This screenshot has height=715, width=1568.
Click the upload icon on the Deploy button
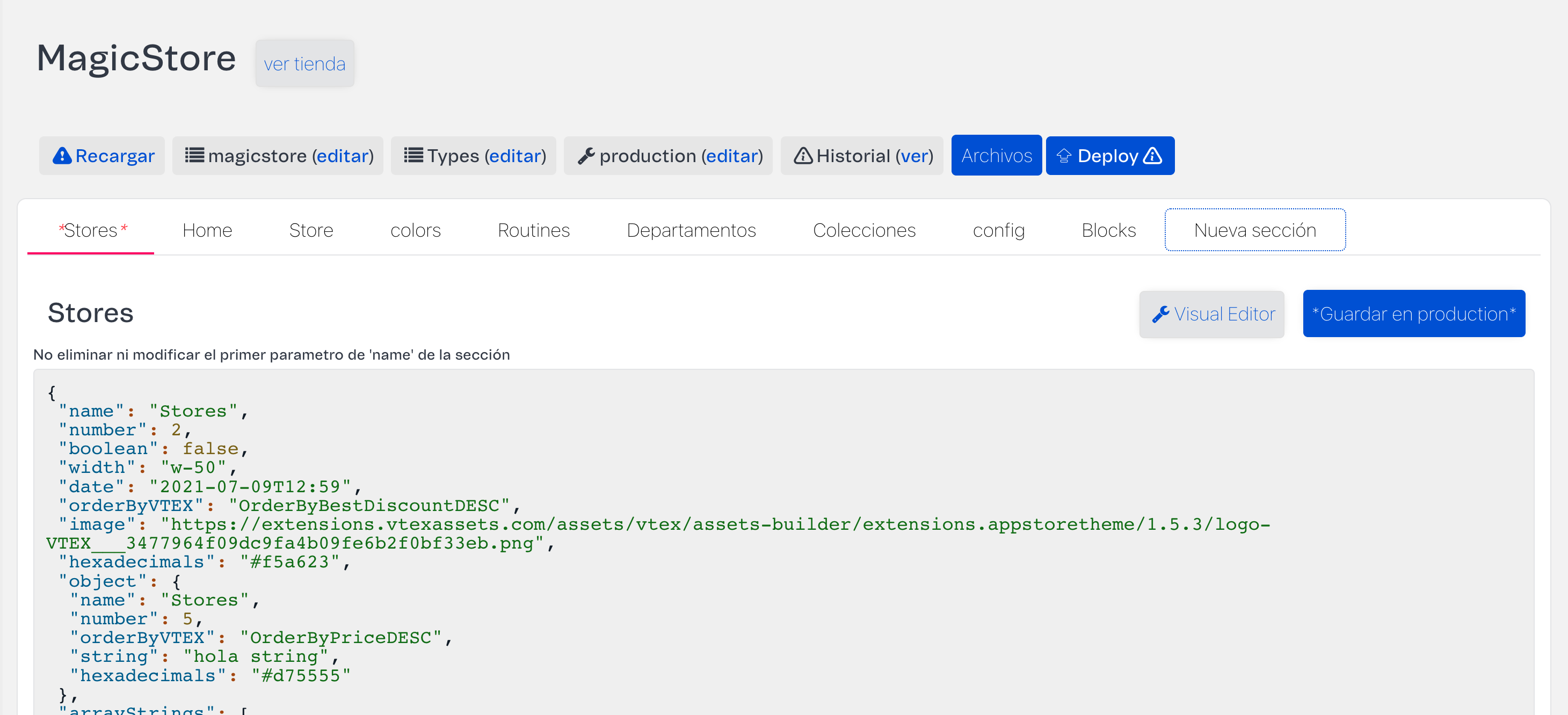pos(1063,156)
